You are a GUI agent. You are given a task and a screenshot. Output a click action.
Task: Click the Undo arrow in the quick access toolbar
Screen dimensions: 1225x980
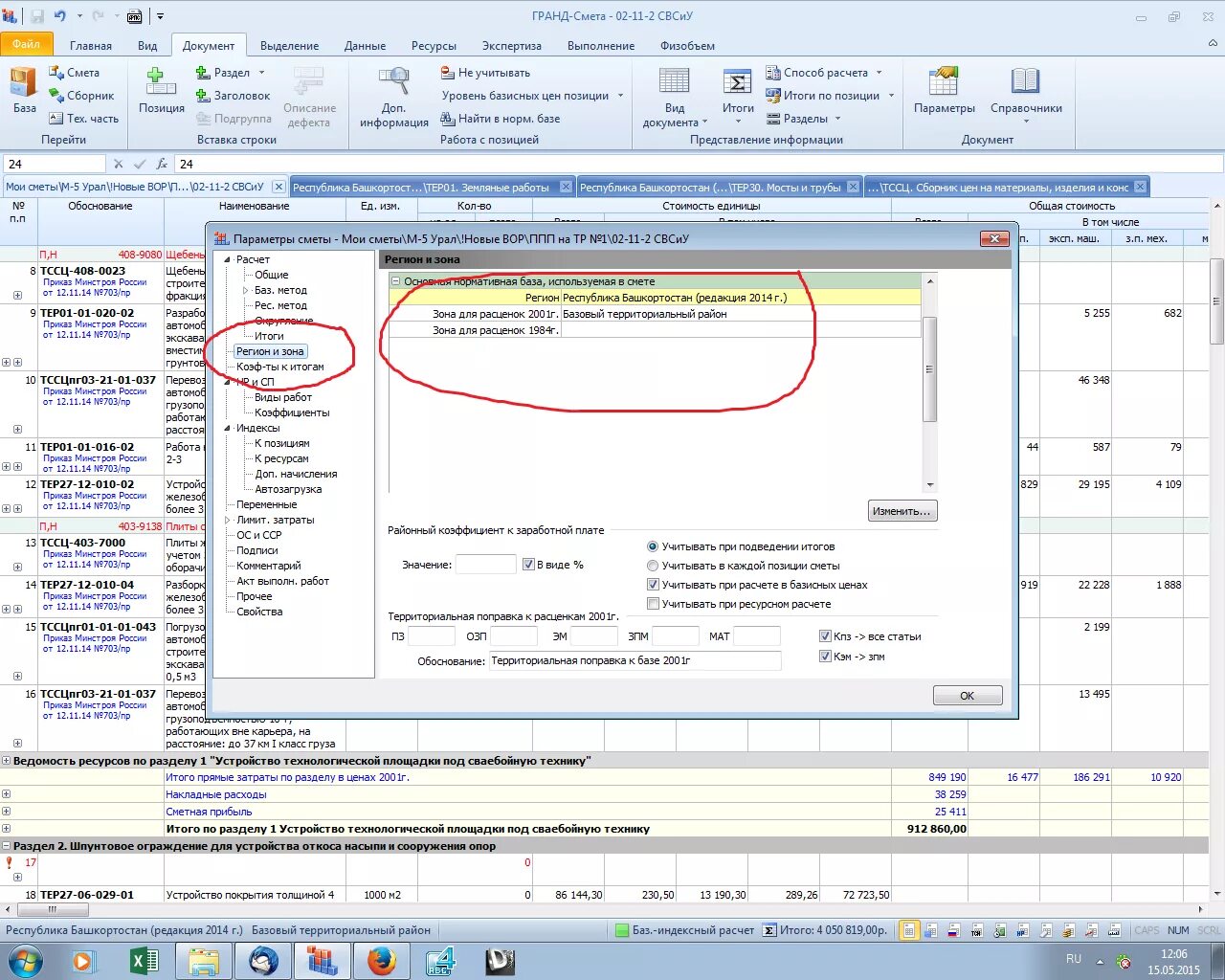[60, 16]
